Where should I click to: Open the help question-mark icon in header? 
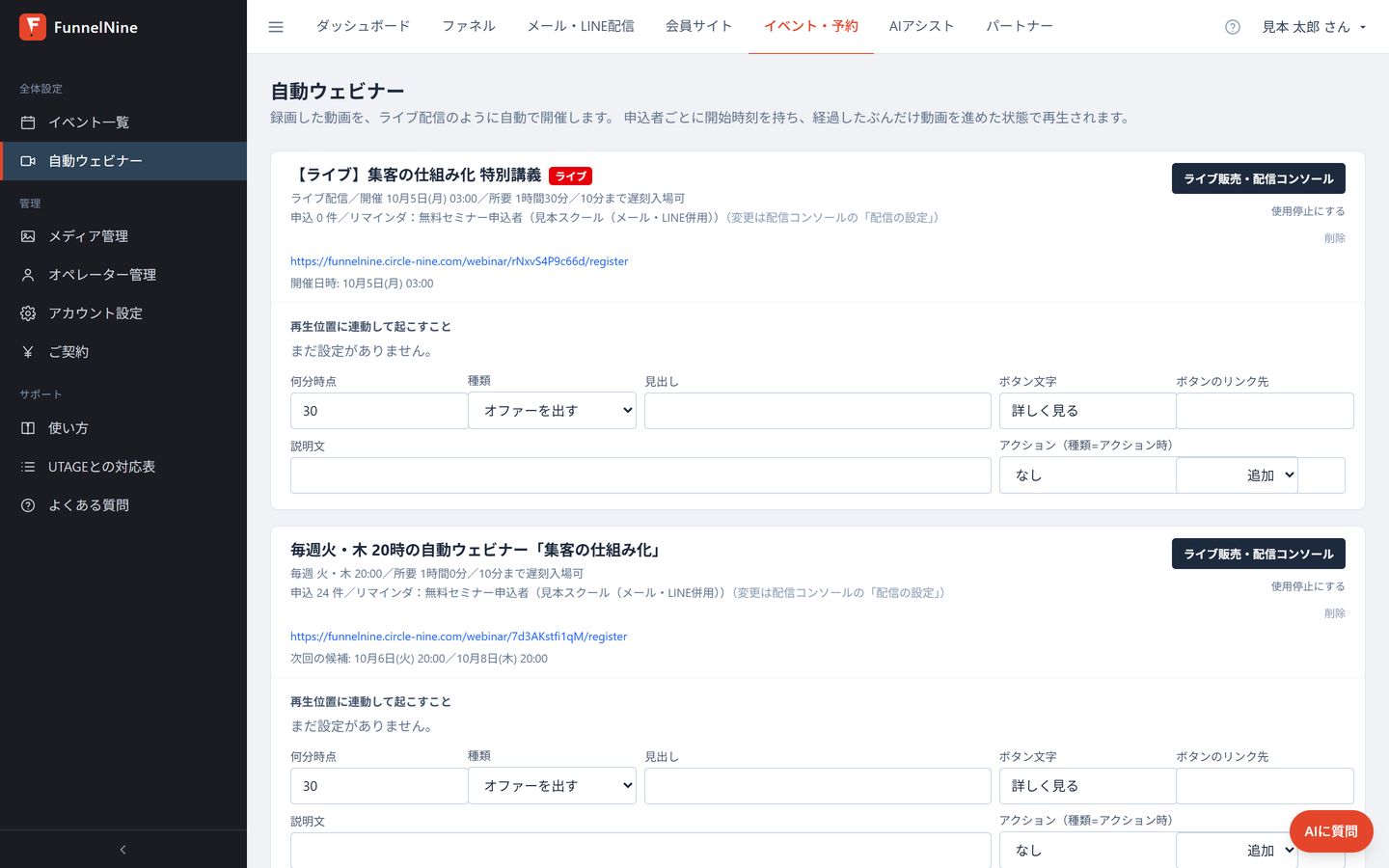coord(1233,27)
